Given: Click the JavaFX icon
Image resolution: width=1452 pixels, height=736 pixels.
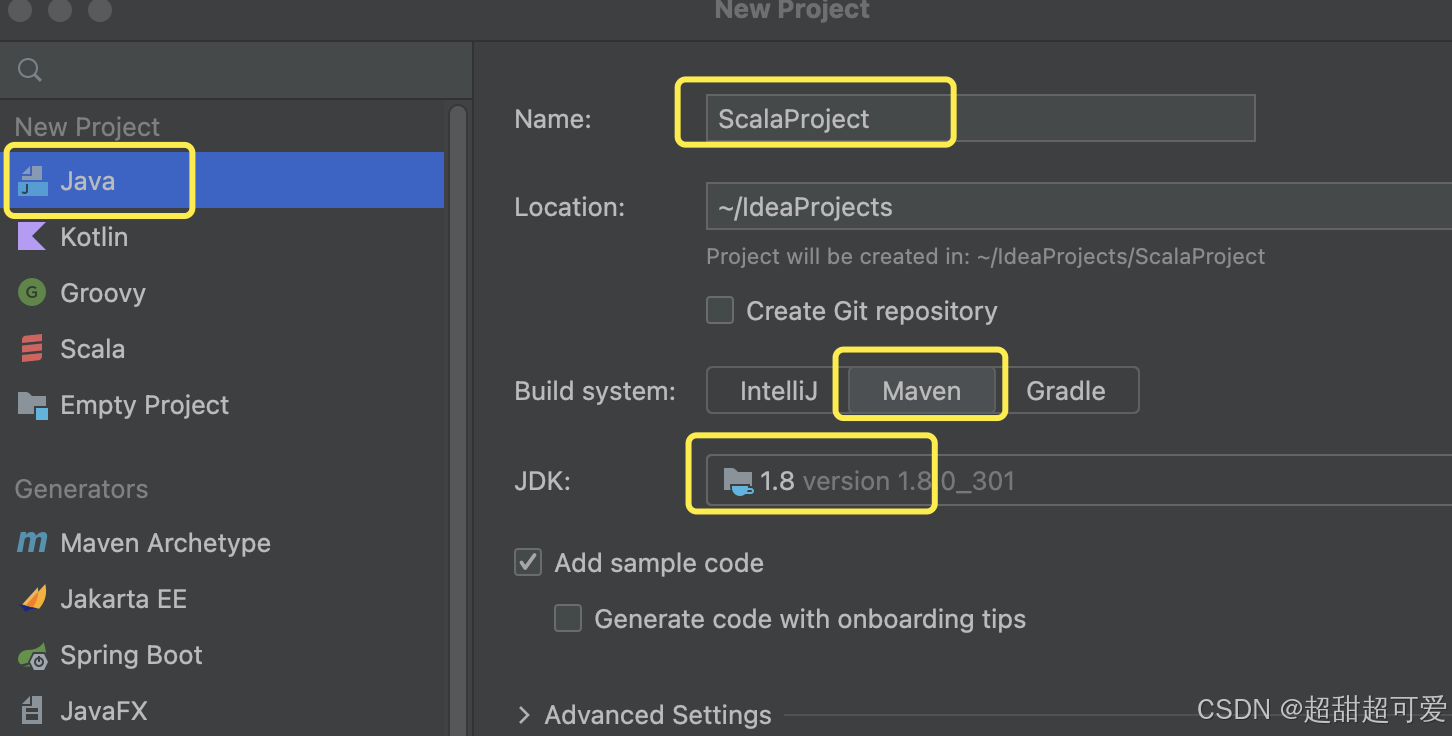Looking at the screenshot, I should pyautogui.click(x=32, y=711).
